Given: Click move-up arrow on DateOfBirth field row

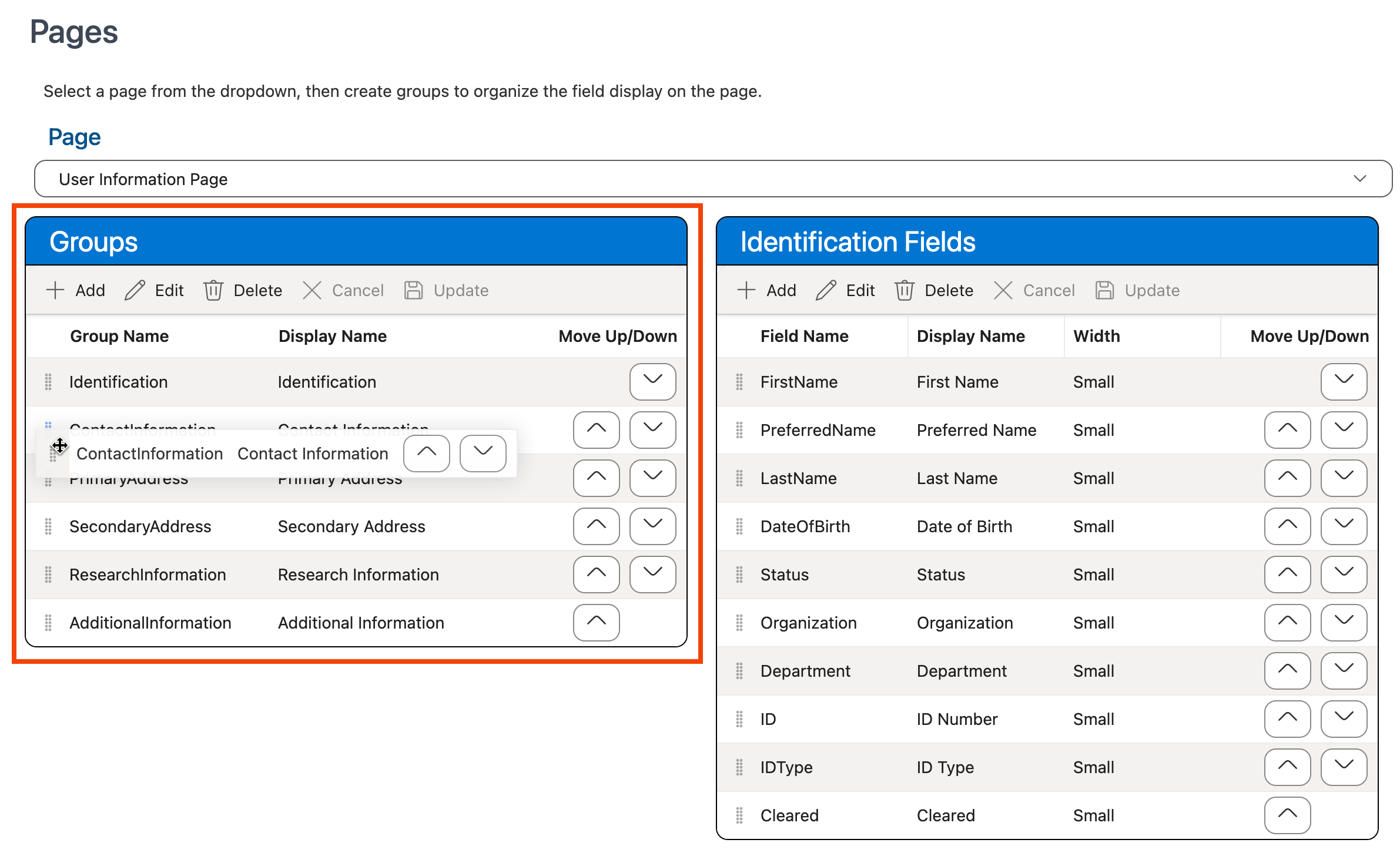Looking at the screenshot, I should [x=1287, y=526].
